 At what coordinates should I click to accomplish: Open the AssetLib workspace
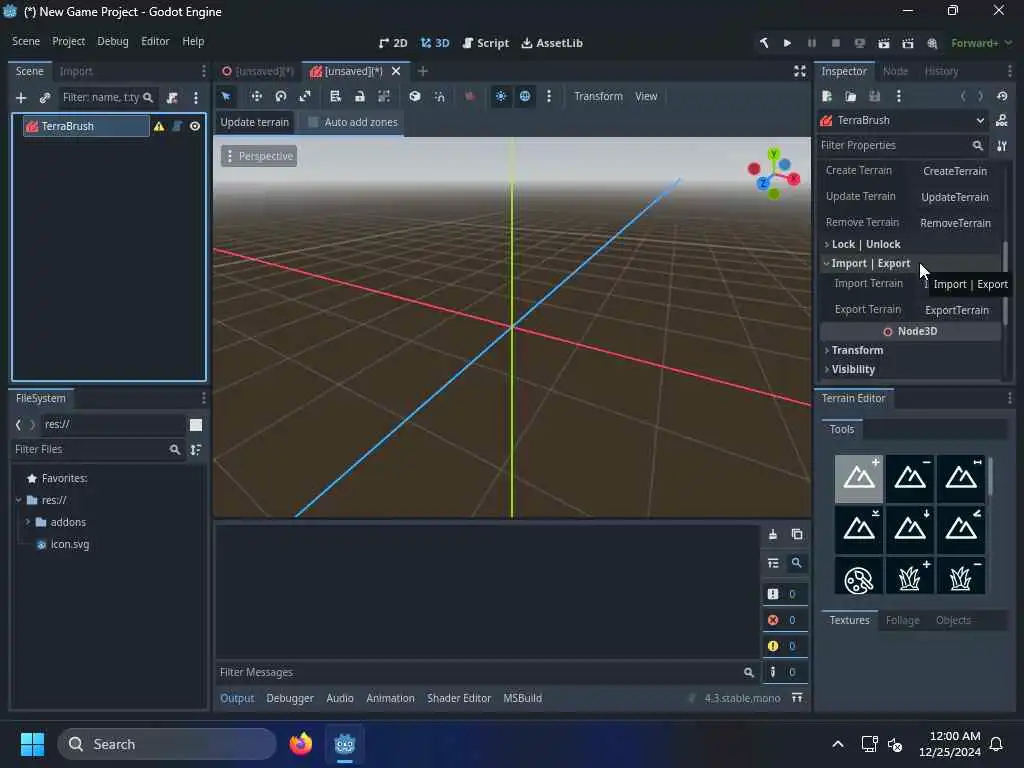[552, 43]
